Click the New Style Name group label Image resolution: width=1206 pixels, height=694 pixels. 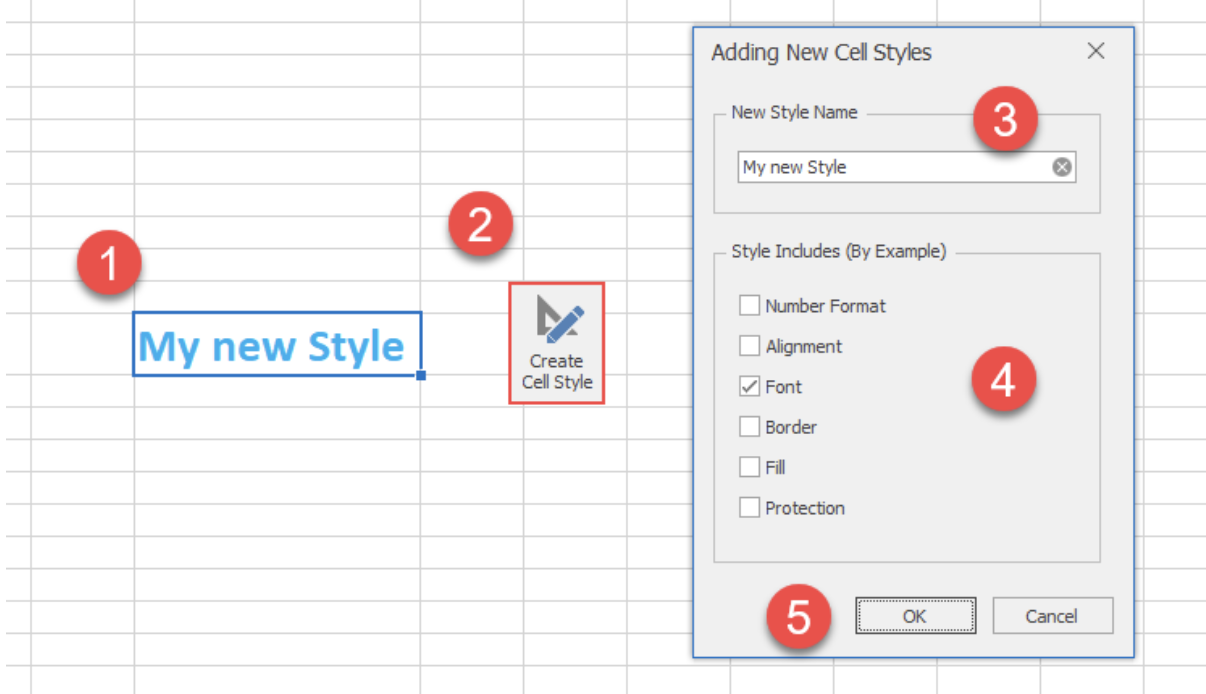point(794,112)
